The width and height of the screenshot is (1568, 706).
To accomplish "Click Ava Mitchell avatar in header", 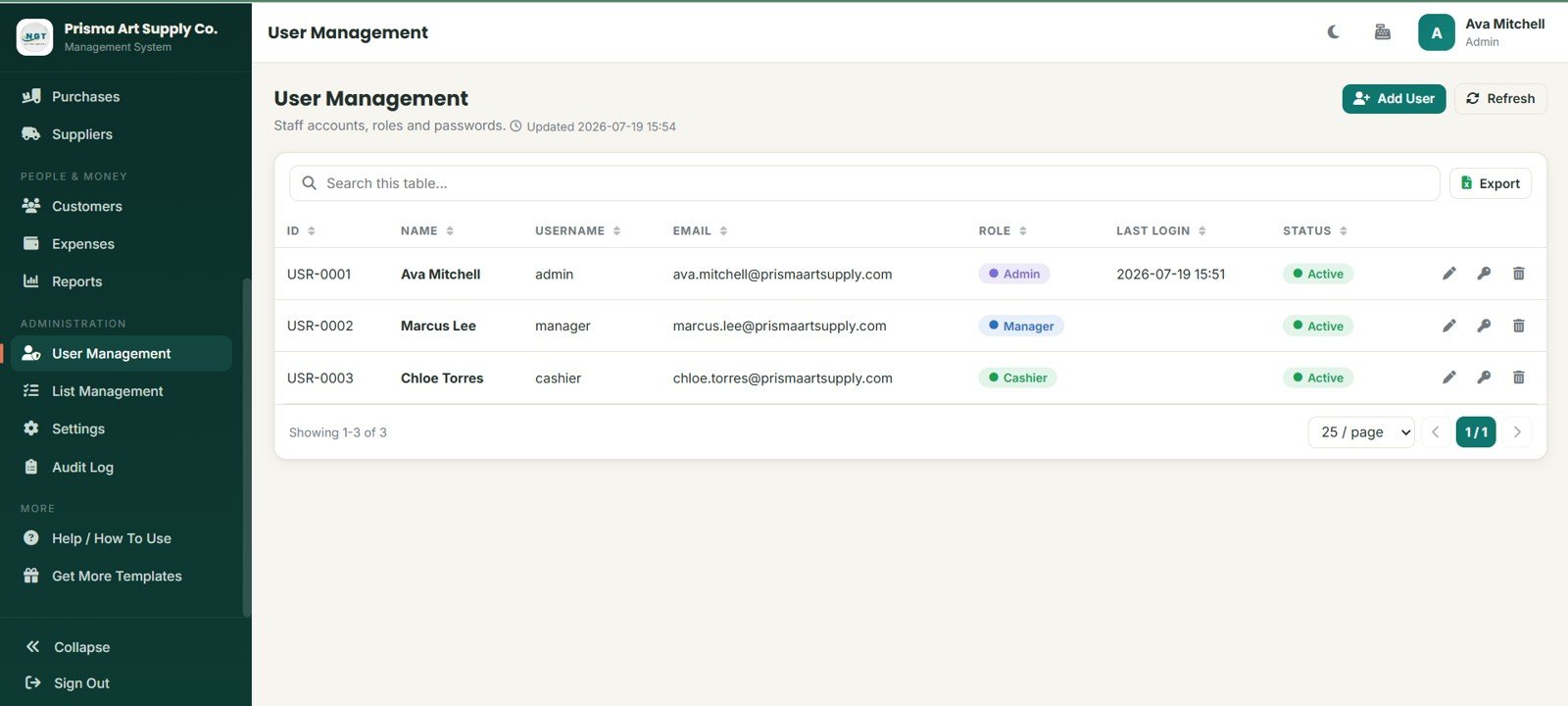I will (1437, 32).
